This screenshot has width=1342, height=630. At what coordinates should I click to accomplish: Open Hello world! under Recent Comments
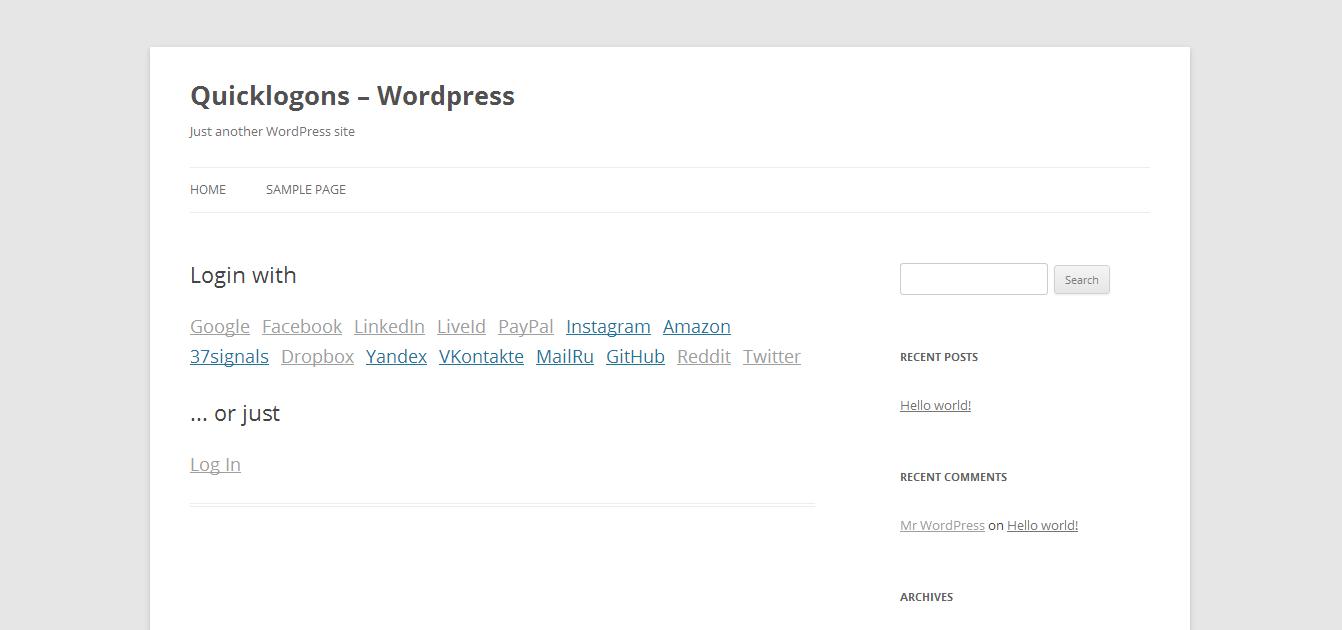pos(1042,526)
